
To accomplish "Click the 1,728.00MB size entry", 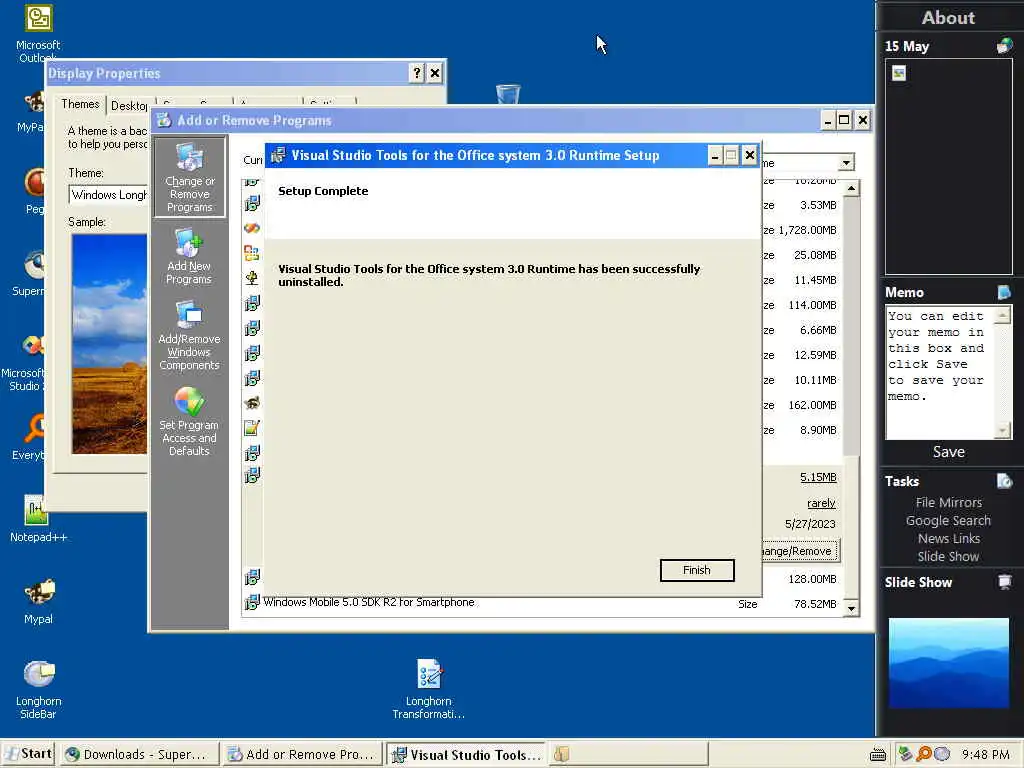I will (x=807, y=230).
